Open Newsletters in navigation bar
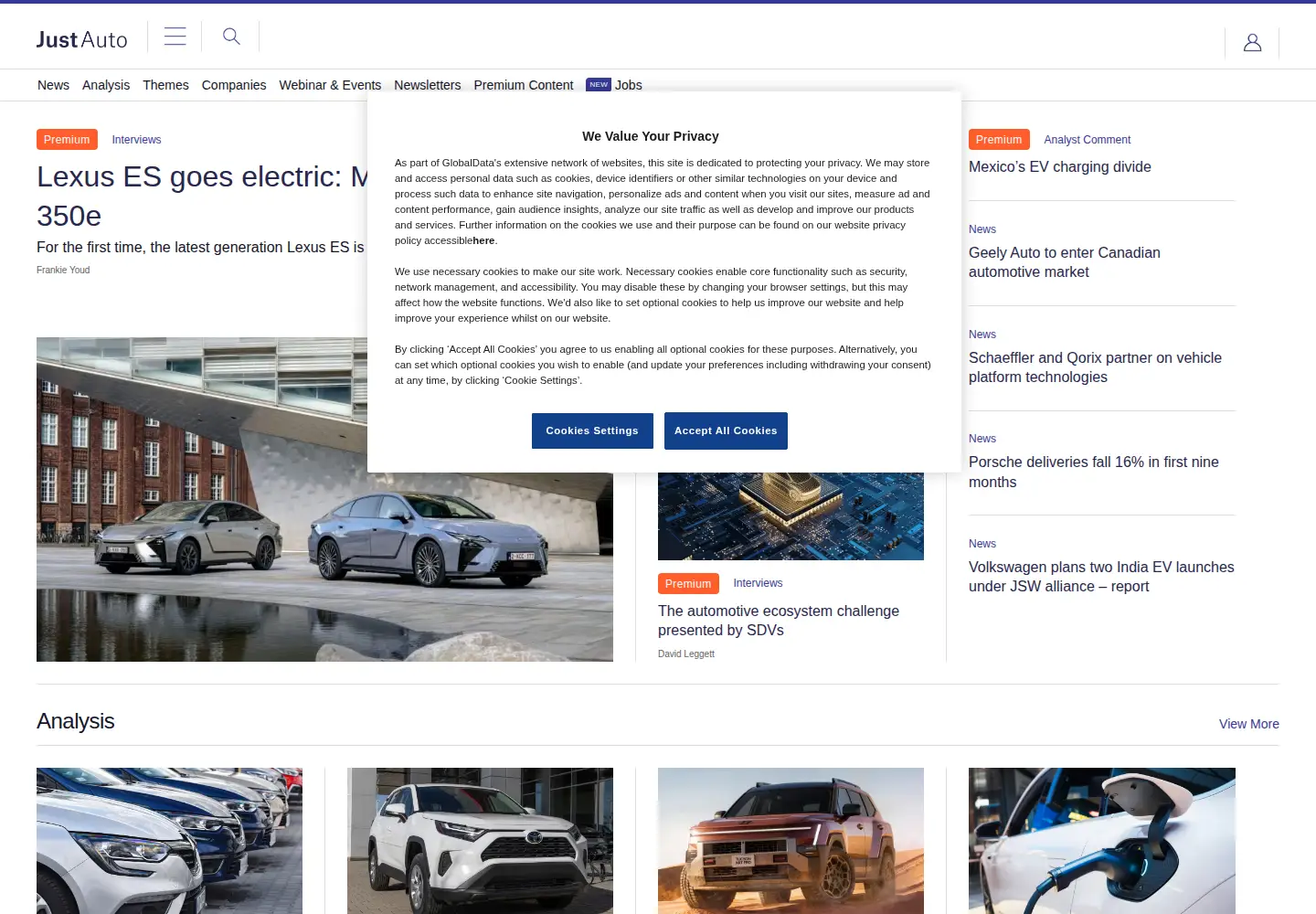 coord(428,85)
